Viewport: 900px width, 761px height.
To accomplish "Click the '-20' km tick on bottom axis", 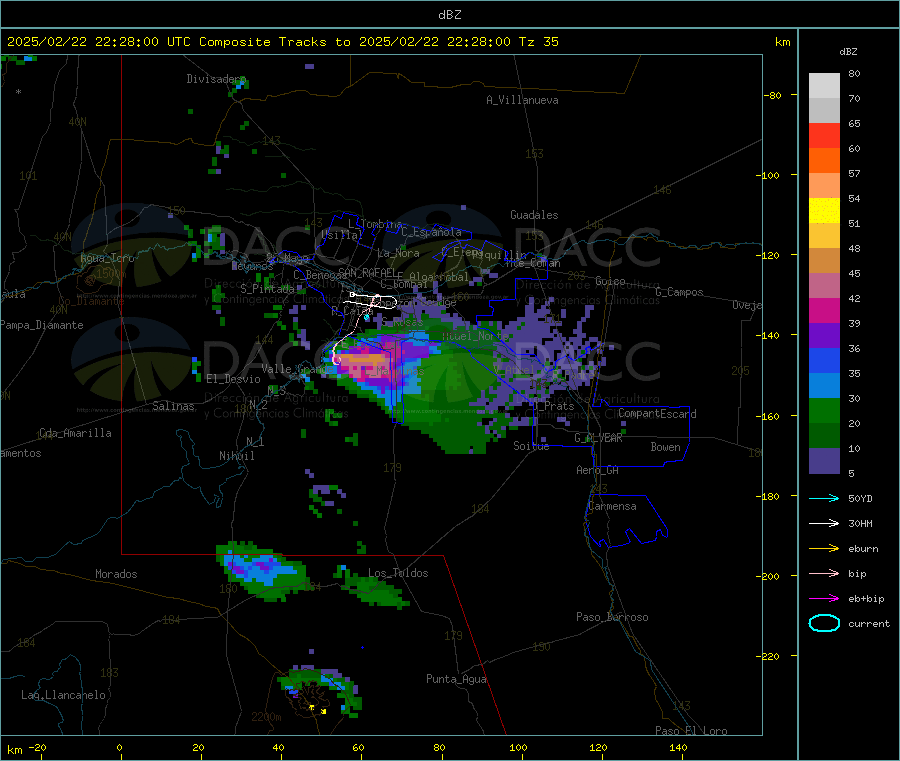I will [37, 747].
